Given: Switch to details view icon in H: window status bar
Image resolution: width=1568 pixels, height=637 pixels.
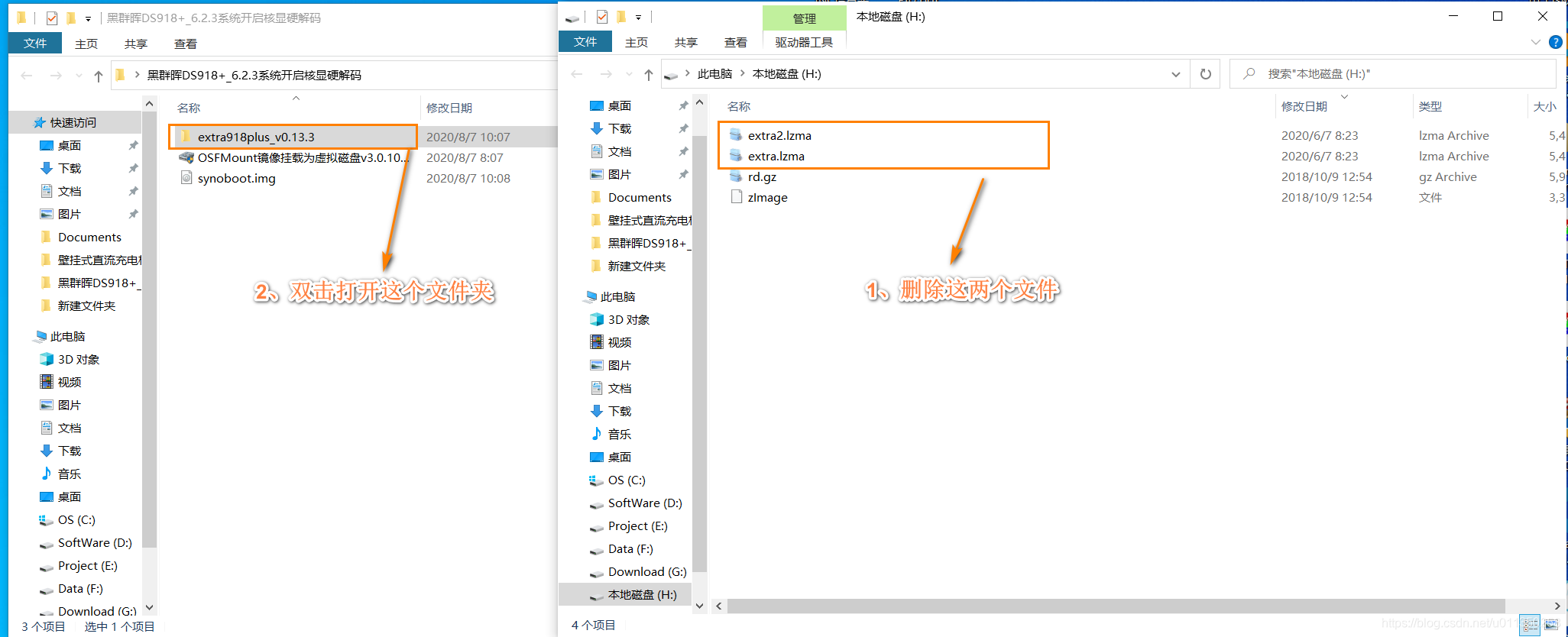Looking at the screenshot, I should 1530,625.
